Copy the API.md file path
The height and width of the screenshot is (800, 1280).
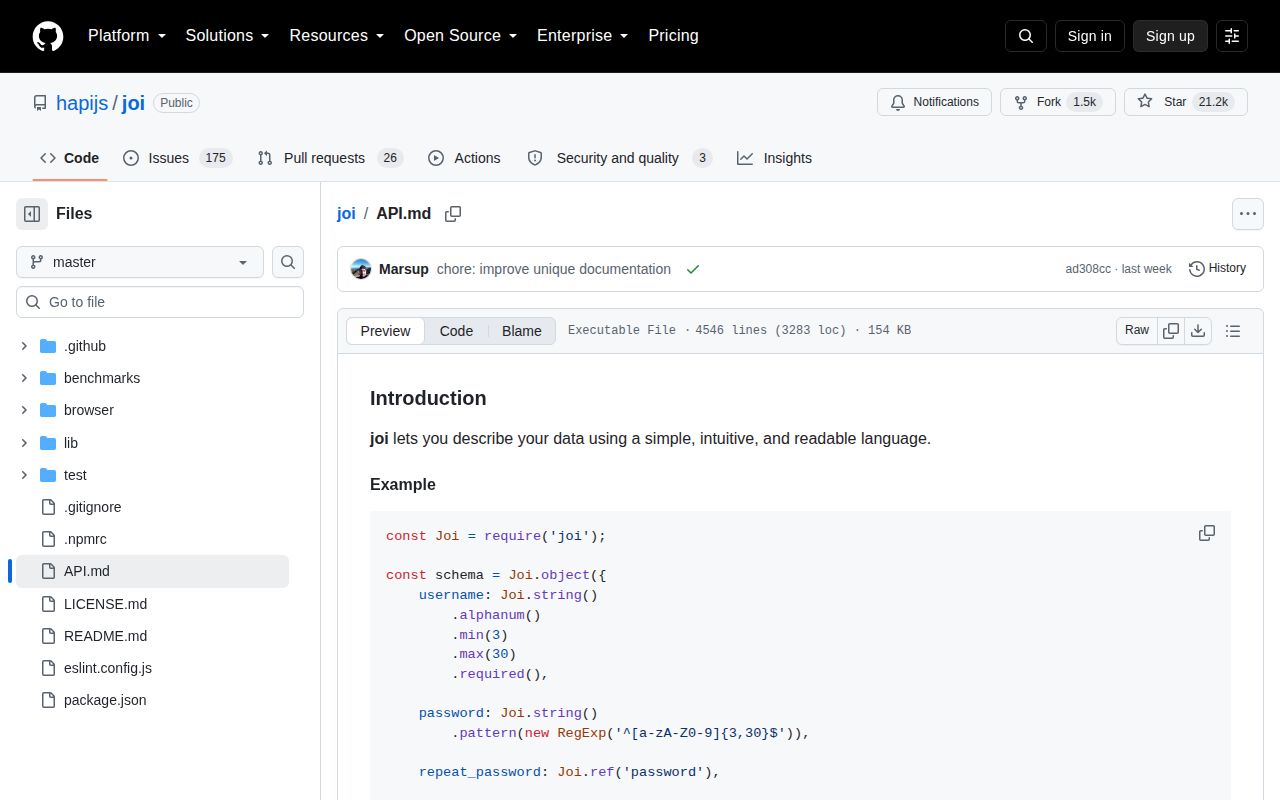click(x=453, y=214)
